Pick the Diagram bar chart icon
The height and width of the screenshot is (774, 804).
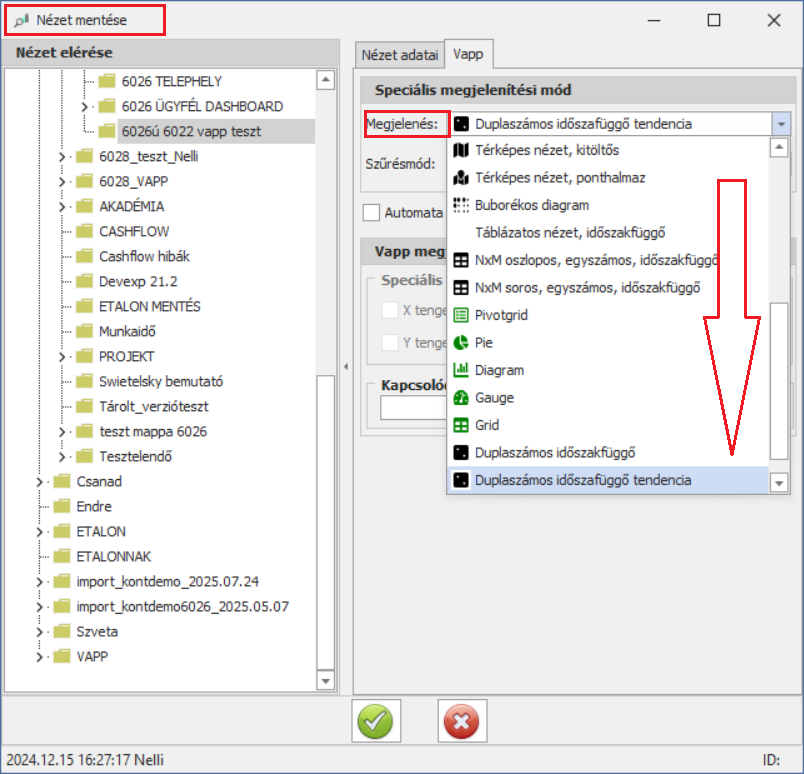point(461,370)
